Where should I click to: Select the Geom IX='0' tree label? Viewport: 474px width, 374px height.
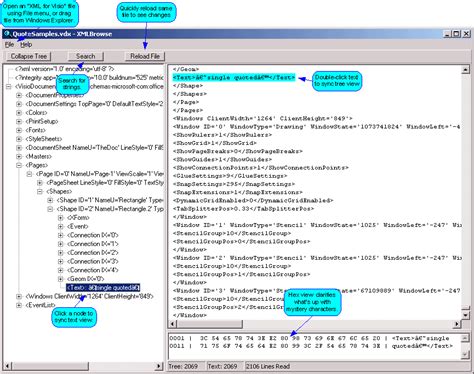[x=86, y=279]
